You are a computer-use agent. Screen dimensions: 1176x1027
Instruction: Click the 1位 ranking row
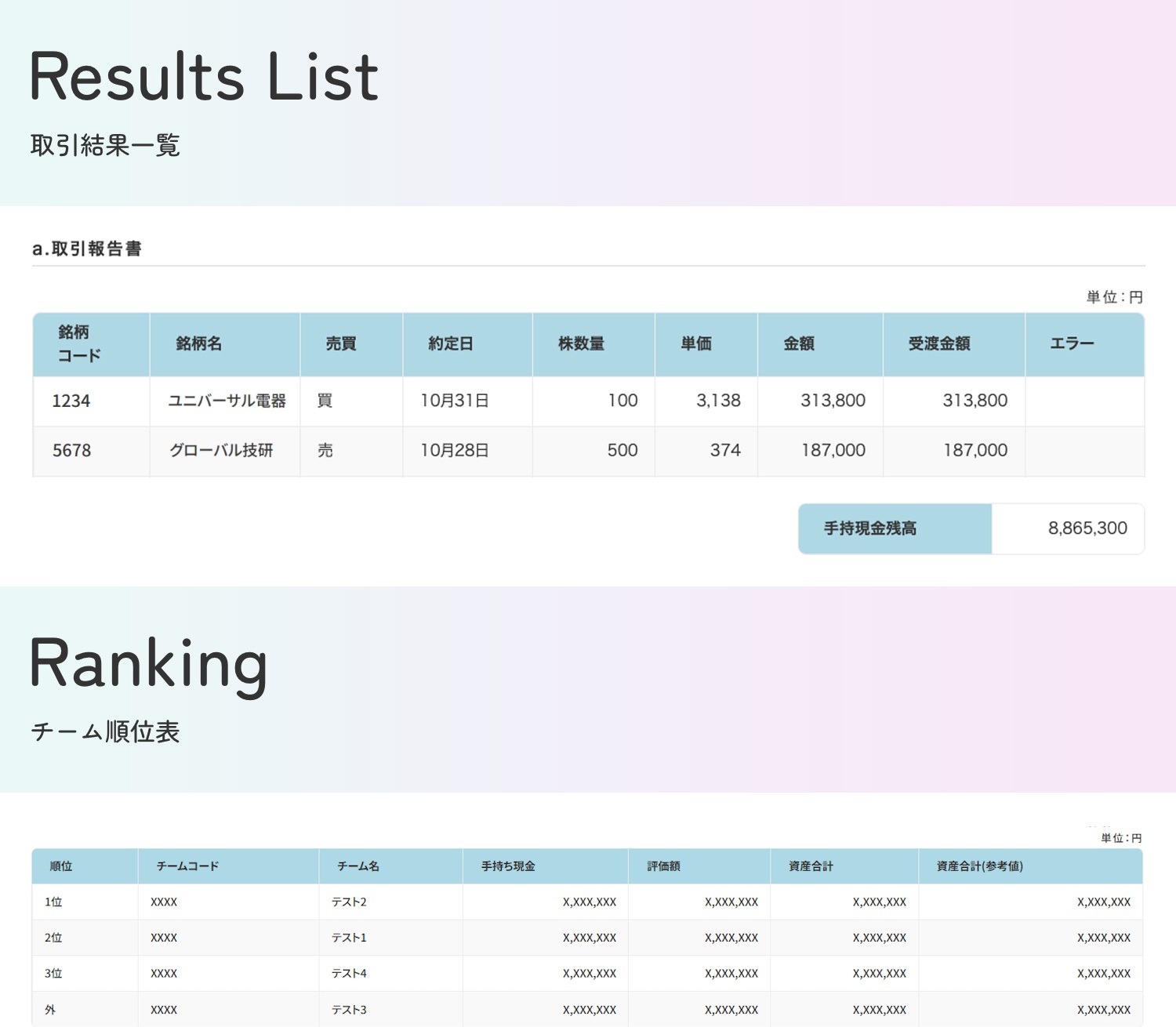53,902
